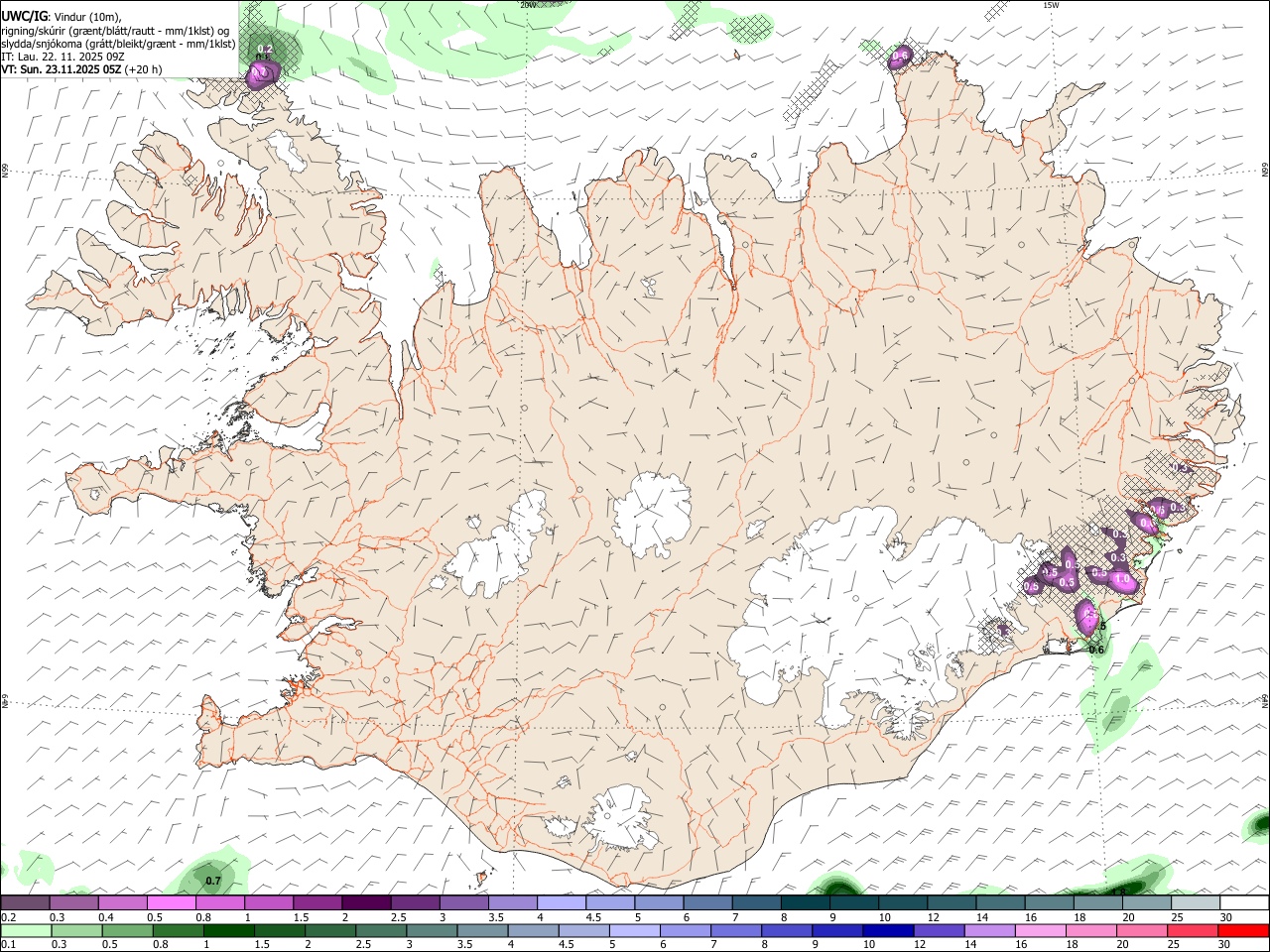Click the 'IT: Lau. 22. 11. 2025 09Z' line
This screenshot has height=952, width=1270.
[63, 57]
